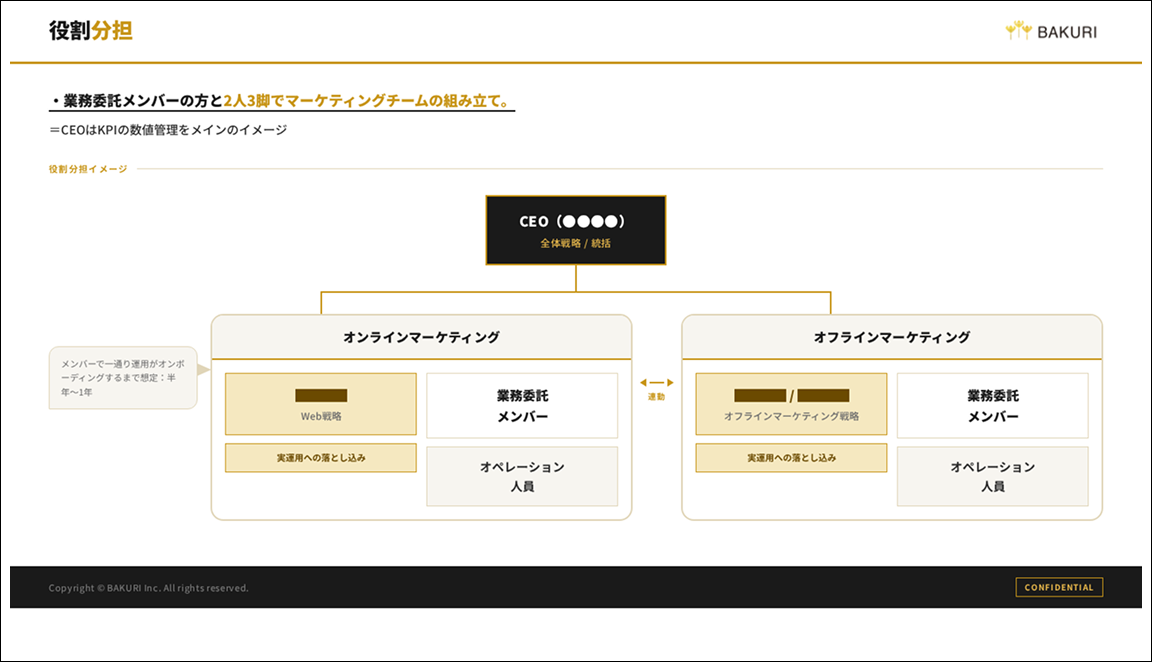Click the onboarding callout note on the left
Screen dimensions: 1152x662
[x=123, y=378]
